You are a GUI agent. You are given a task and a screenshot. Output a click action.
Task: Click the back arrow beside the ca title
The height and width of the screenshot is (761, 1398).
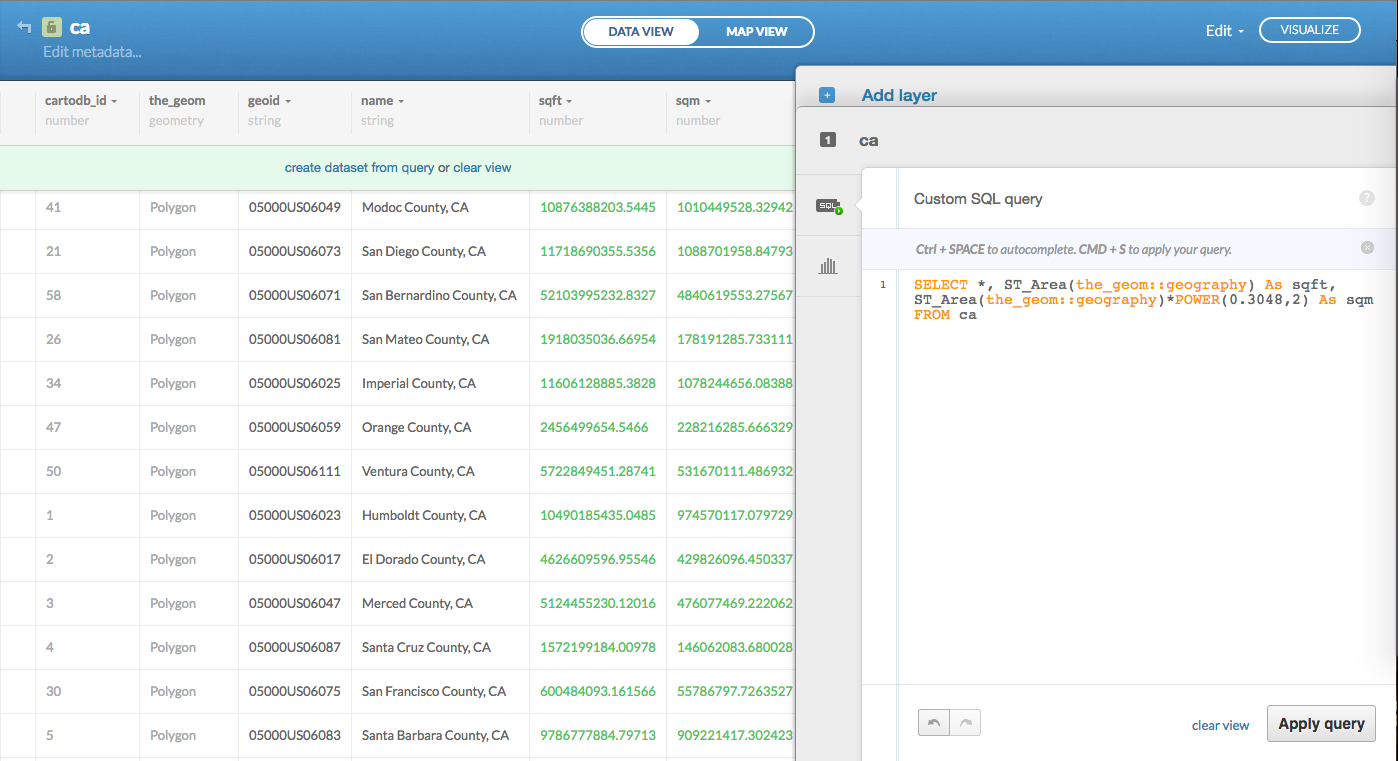[x=24, y=27]
